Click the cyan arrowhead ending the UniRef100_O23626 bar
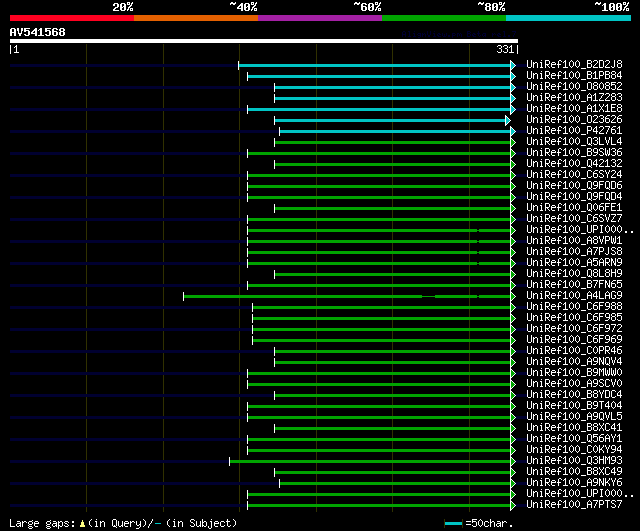 508,120
